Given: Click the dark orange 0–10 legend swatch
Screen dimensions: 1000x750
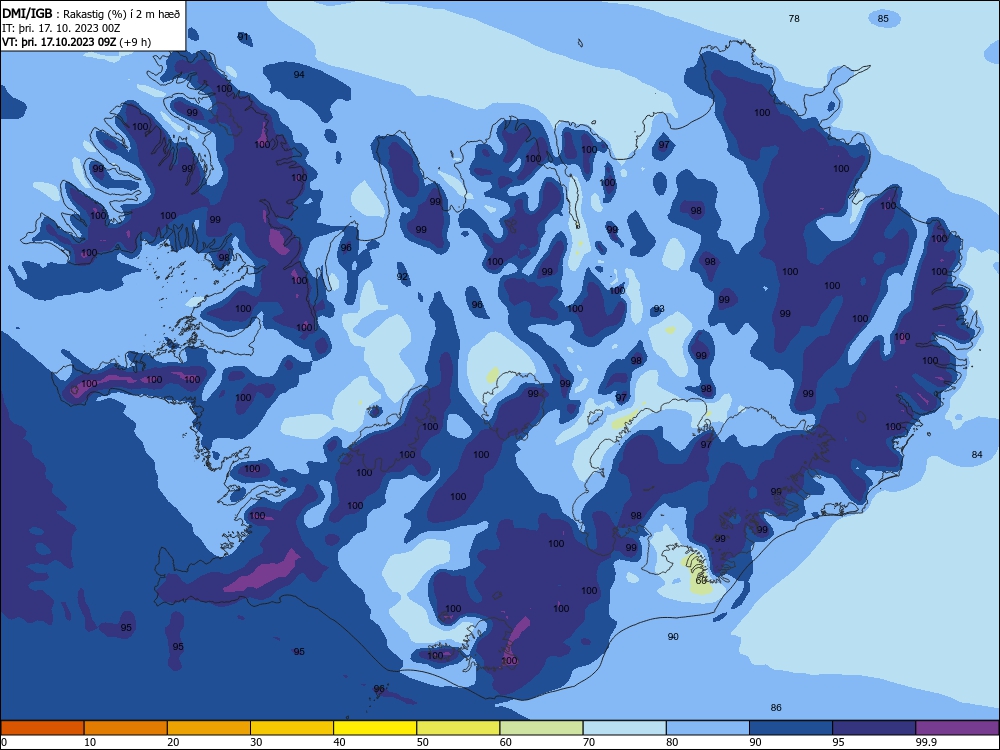Looking at the screenshot, I should click(42, 728).
